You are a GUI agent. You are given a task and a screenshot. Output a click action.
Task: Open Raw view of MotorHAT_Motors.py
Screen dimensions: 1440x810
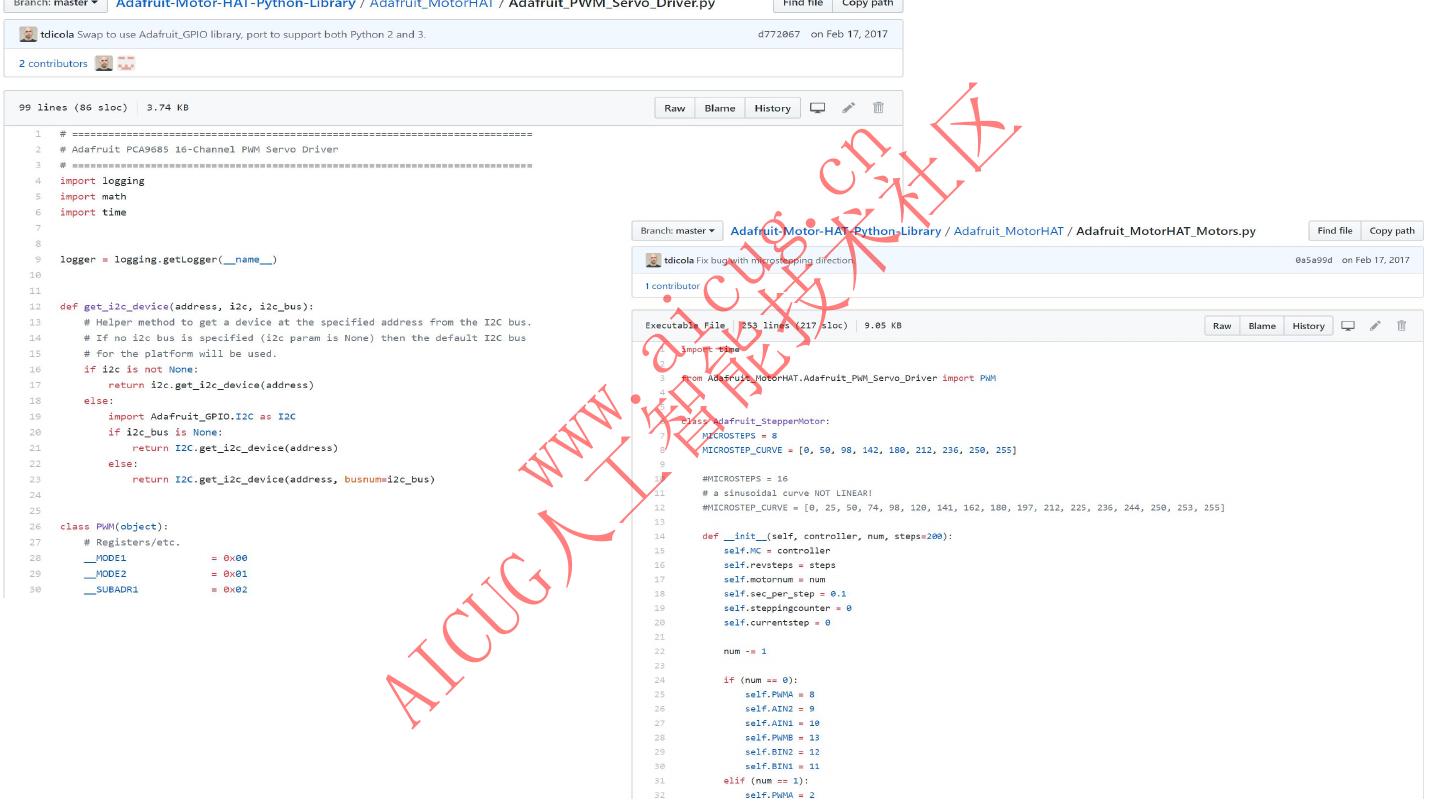(x=1222, y=326)
